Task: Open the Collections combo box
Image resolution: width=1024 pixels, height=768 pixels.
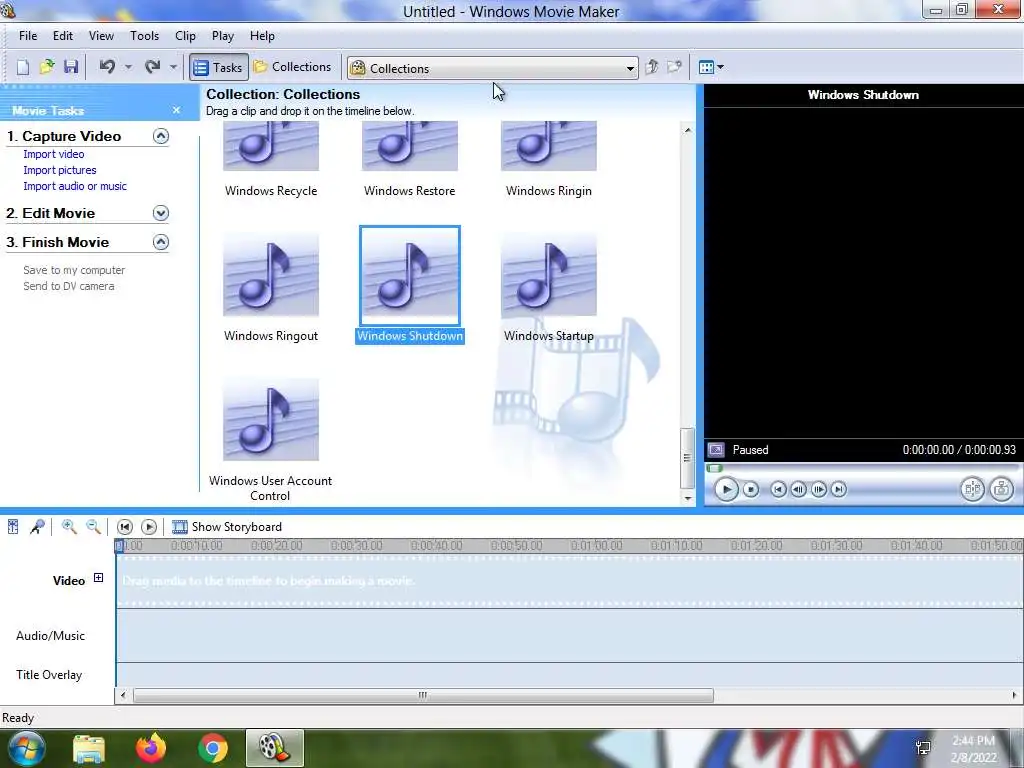Action: coord(492,68)
